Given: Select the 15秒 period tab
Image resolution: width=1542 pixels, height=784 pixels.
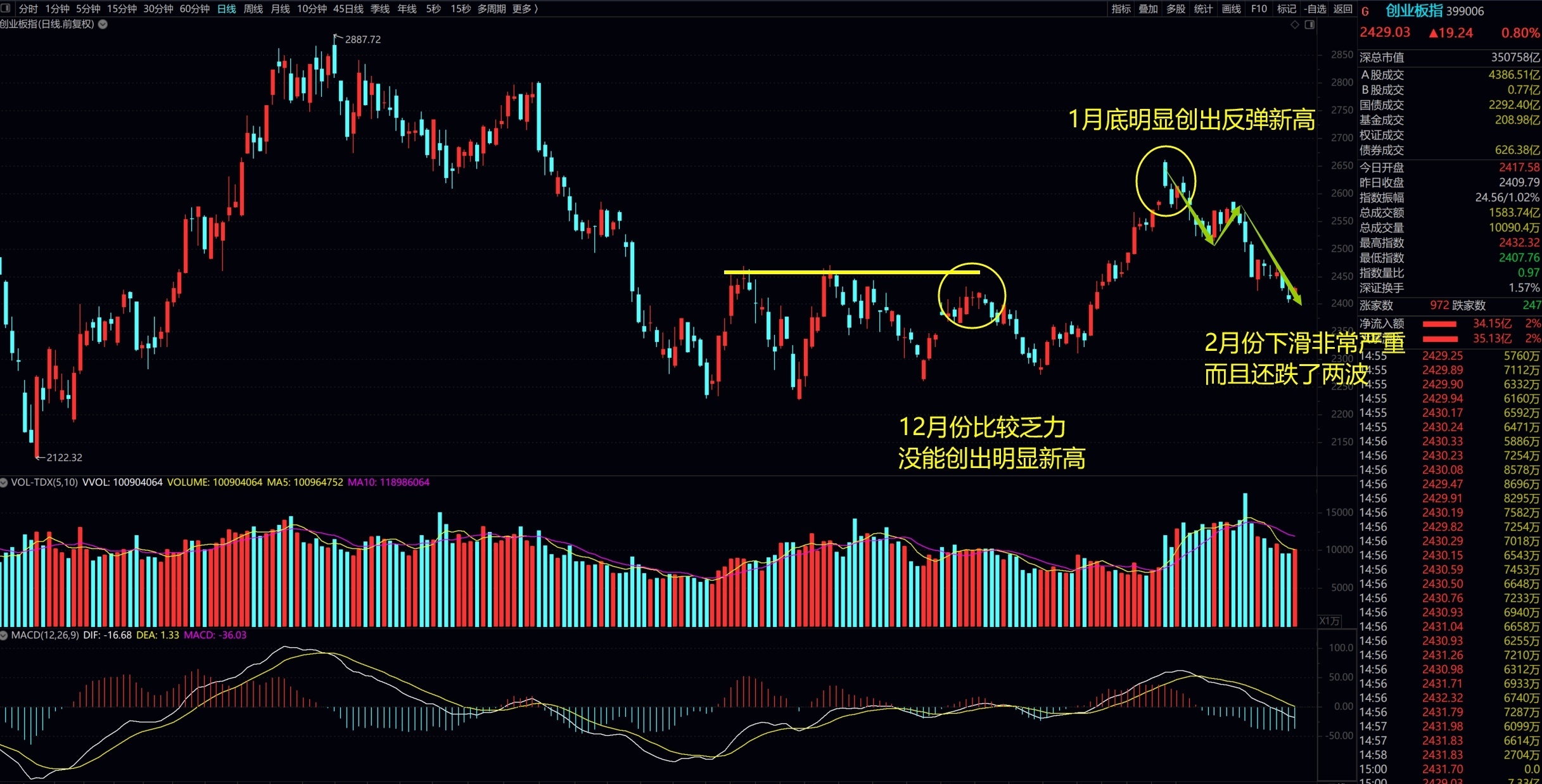Looking at the screenshot, I should [461, 9].
